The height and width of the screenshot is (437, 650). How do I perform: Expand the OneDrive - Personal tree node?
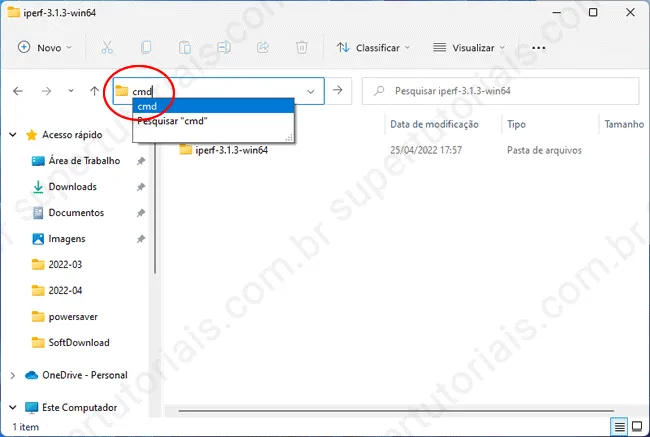click(x=12, y=375)
